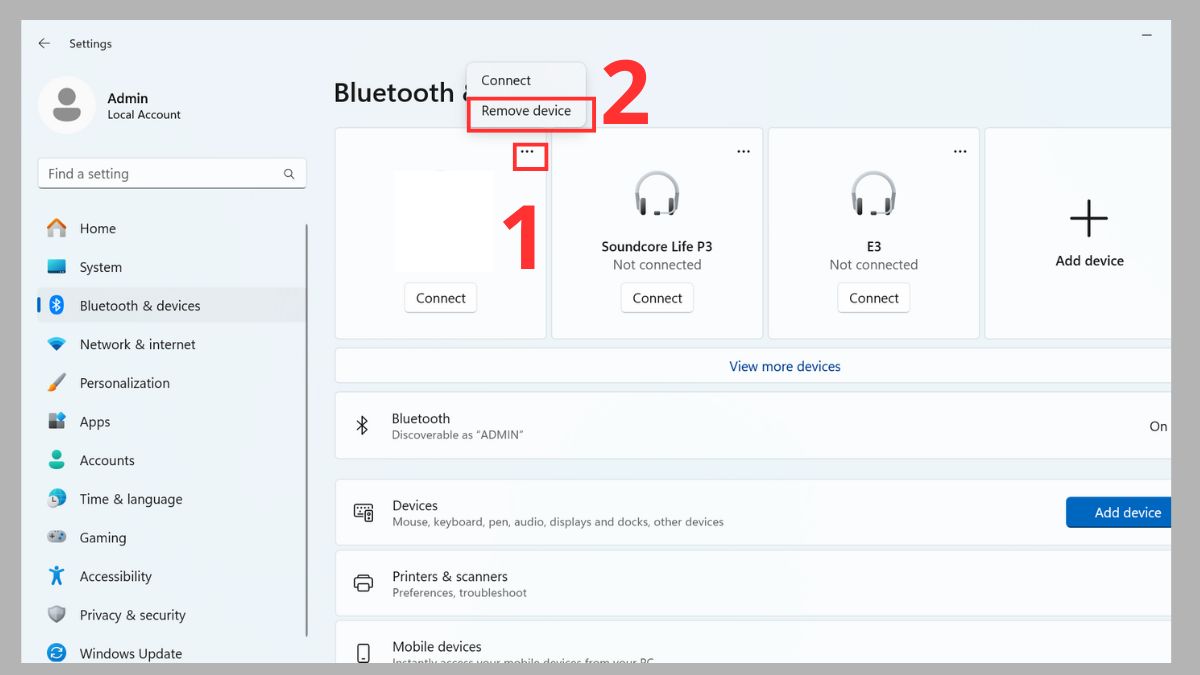The image size is (1200, 675).
Task: Open Personalization via its paintbrush icon
Action: pos(60,383)
